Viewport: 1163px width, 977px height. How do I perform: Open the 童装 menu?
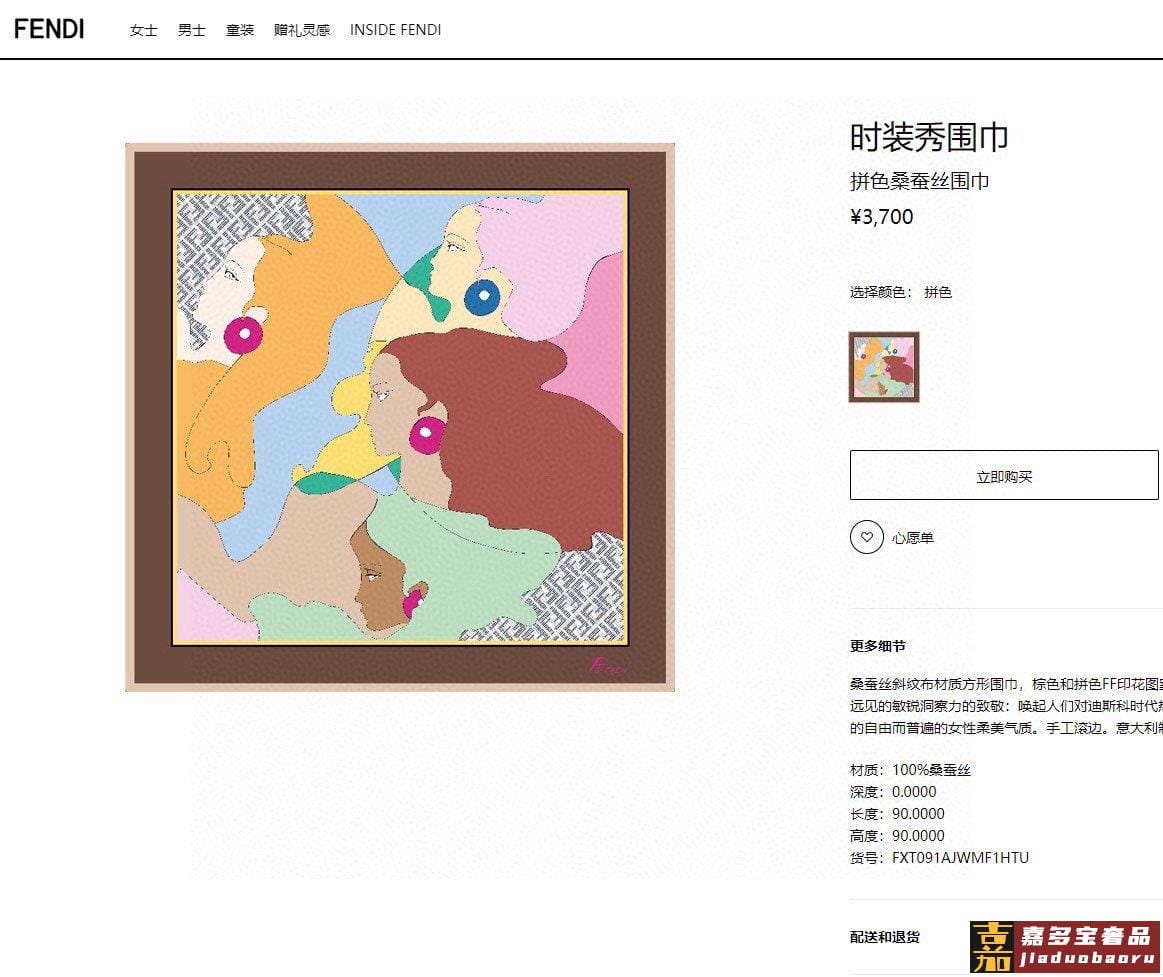pyautogui.click(x=240, y=30)
